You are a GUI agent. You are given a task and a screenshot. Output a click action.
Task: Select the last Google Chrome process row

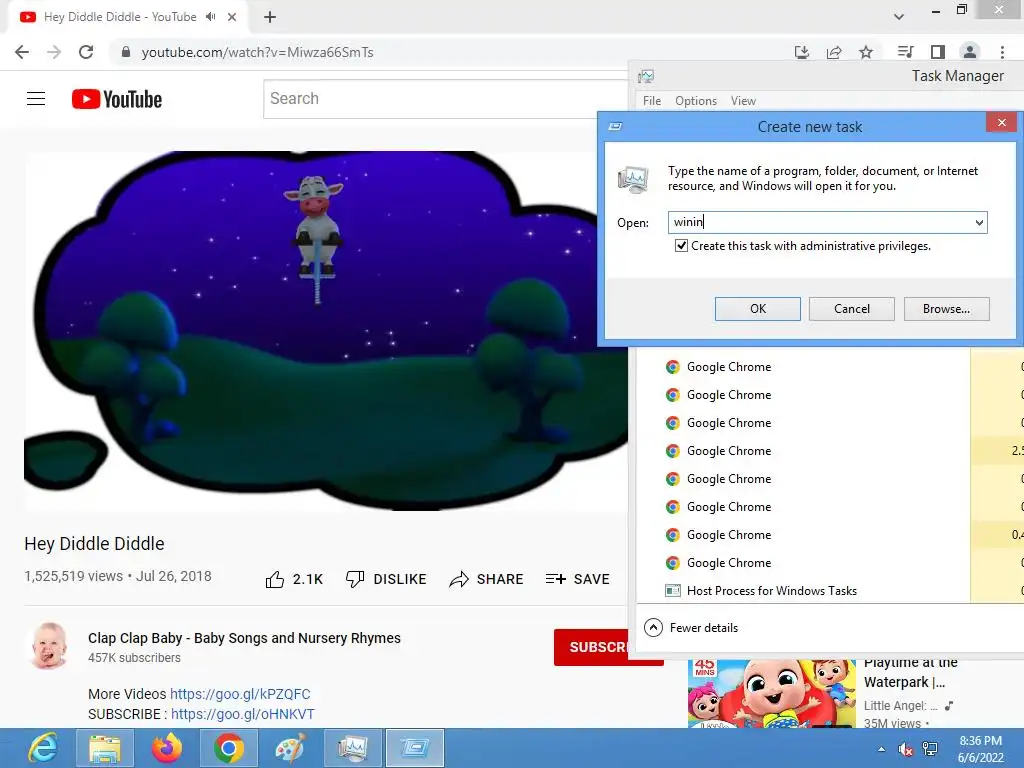(802, 563)
